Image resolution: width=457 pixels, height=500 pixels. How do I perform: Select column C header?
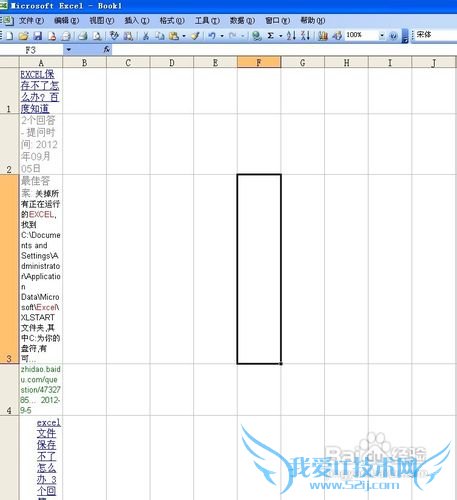(x=128, y=62)
